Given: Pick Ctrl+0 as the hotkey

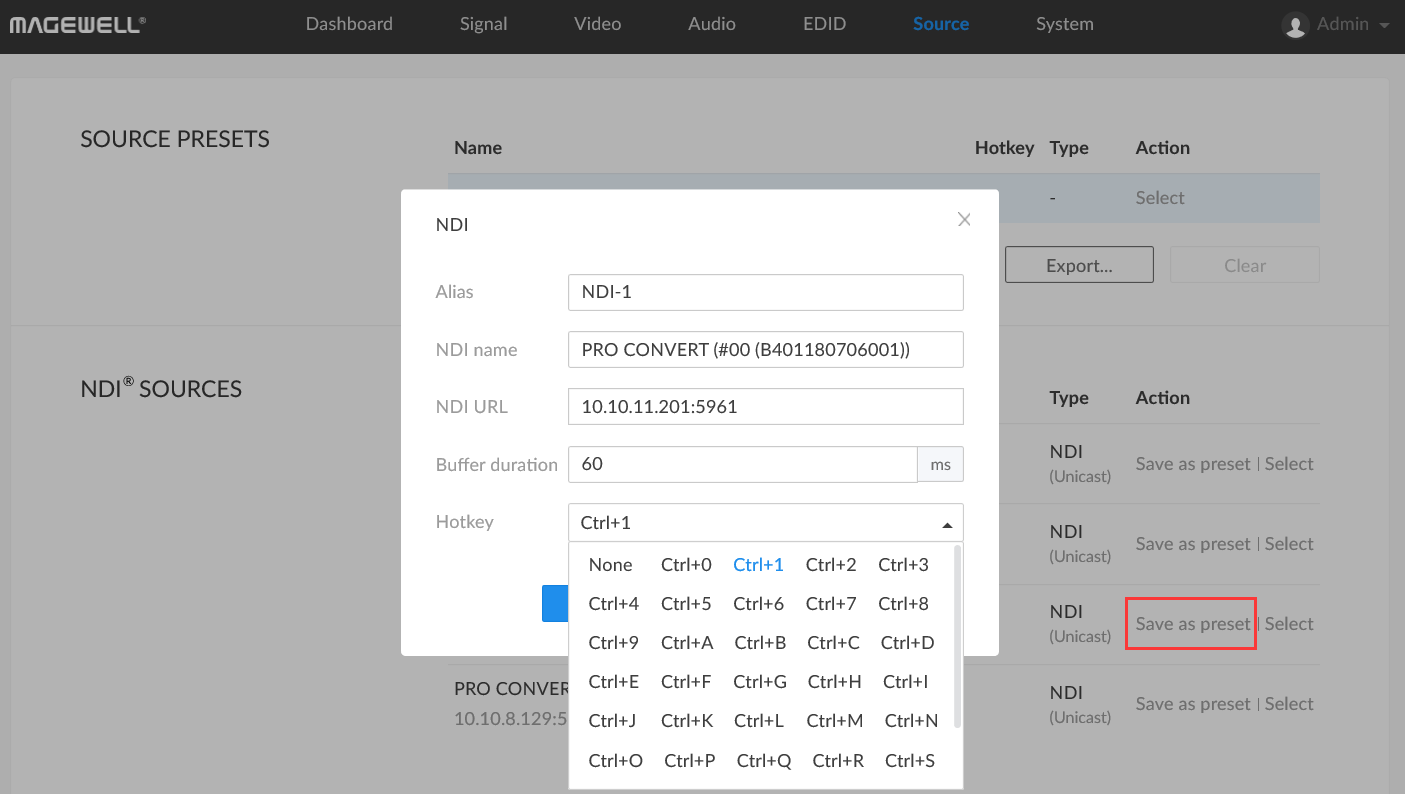Looking at the screenshot, I should [x=686, y=565].
